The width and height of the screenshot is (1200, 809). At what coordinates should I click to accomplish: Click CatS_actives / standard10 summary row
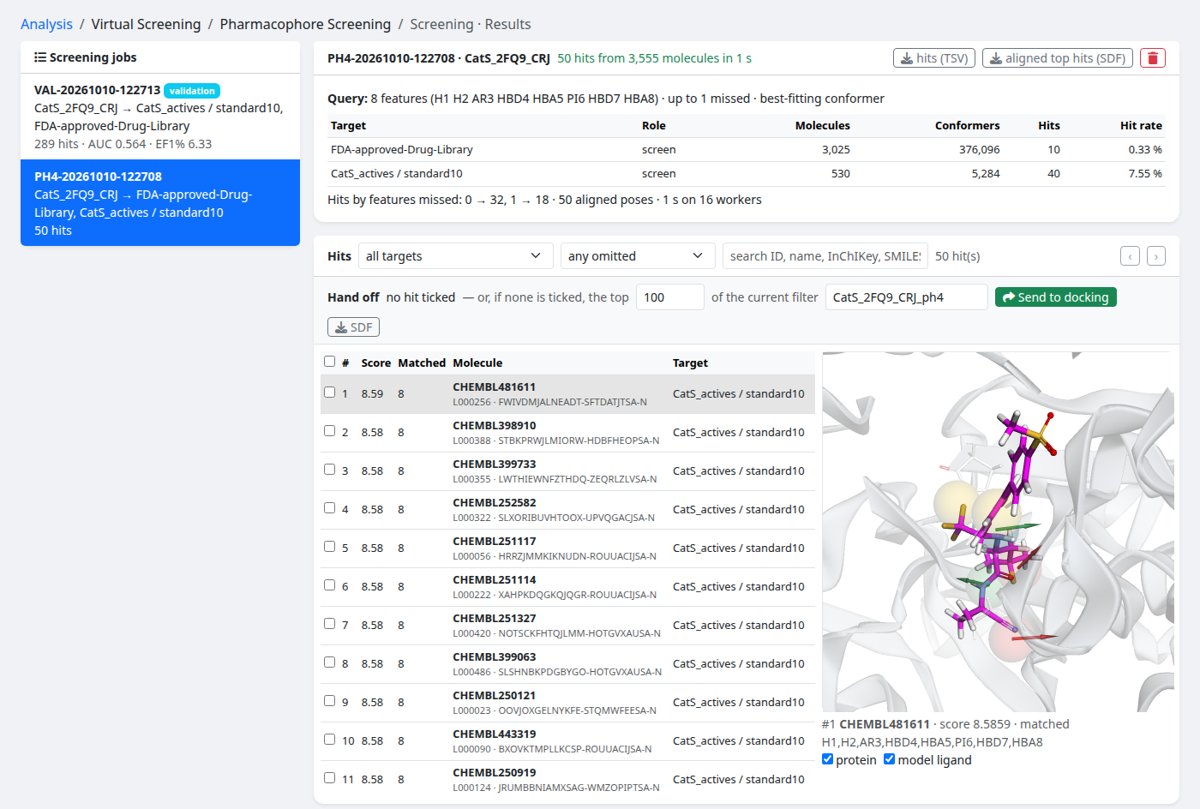pos(746,174)
